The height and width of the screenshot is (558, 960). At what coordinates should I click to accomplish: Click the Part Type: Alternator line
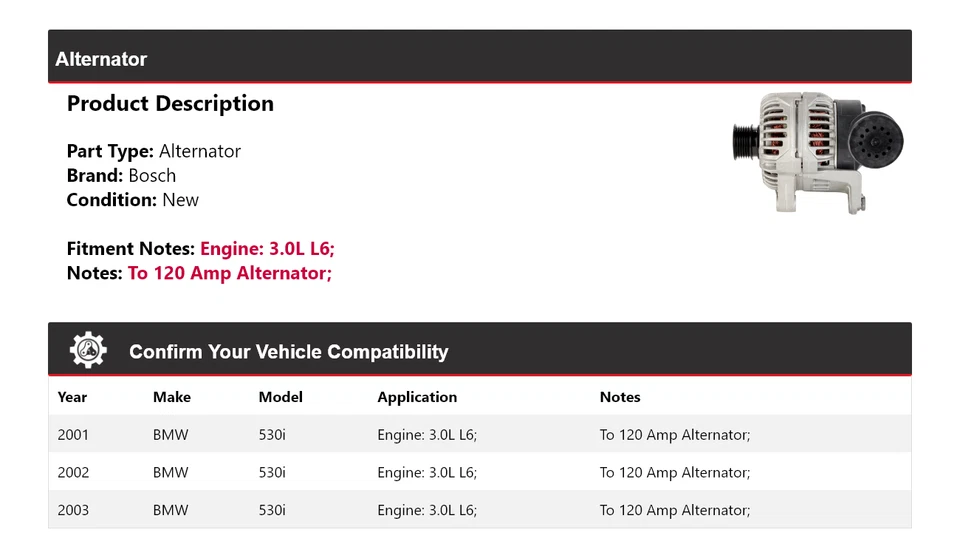[x=154, y=151]
